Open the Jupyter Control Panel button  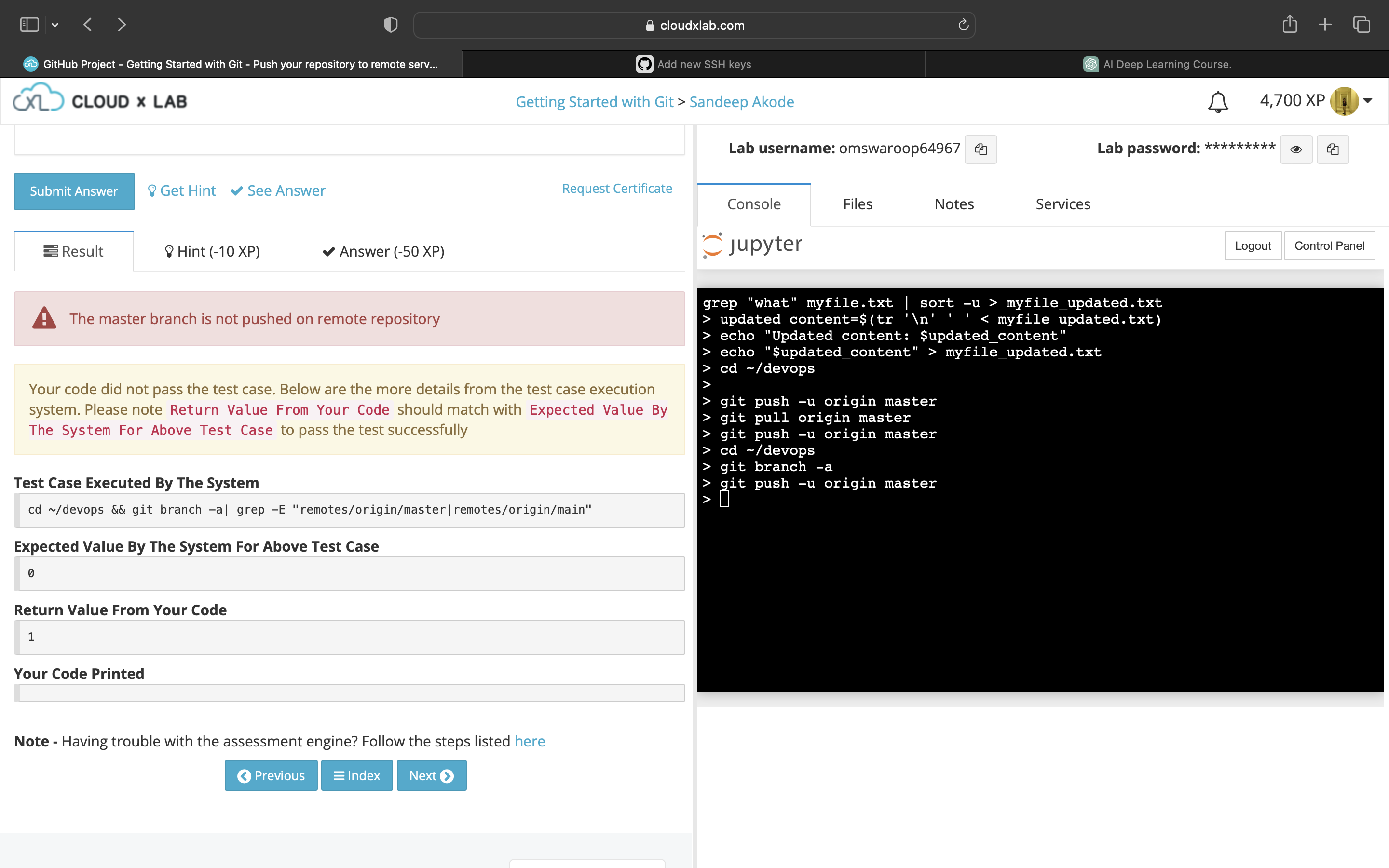coord(1329,246)
